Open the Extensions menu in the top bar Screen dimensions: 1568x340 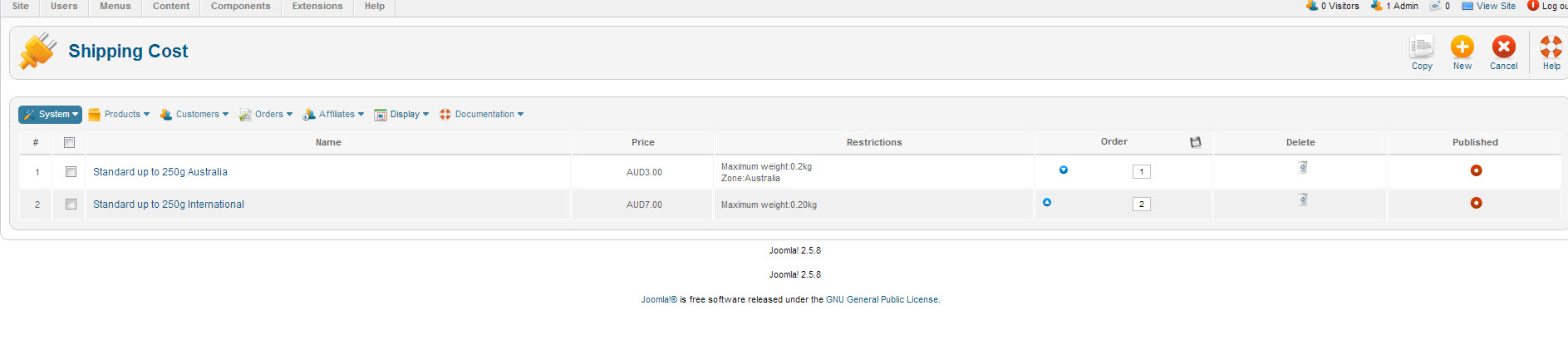click(x=317, y=7)
